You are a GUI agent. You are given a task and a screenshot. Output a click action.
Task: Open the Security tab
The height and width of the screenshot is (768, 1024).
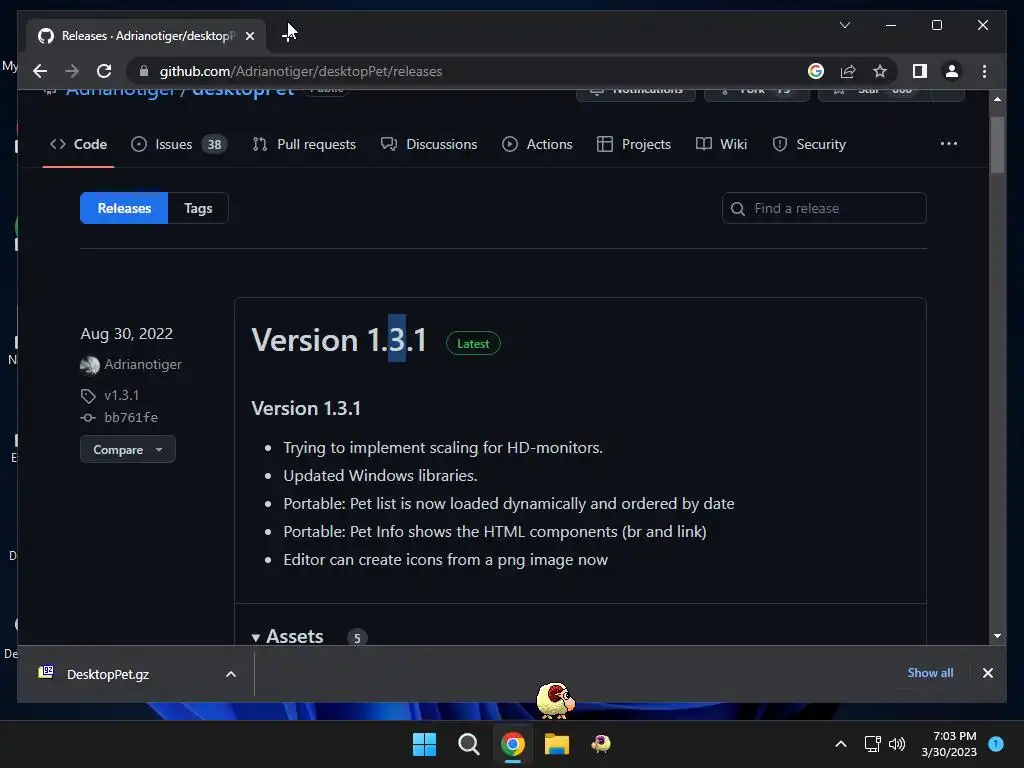click(808, 144)
